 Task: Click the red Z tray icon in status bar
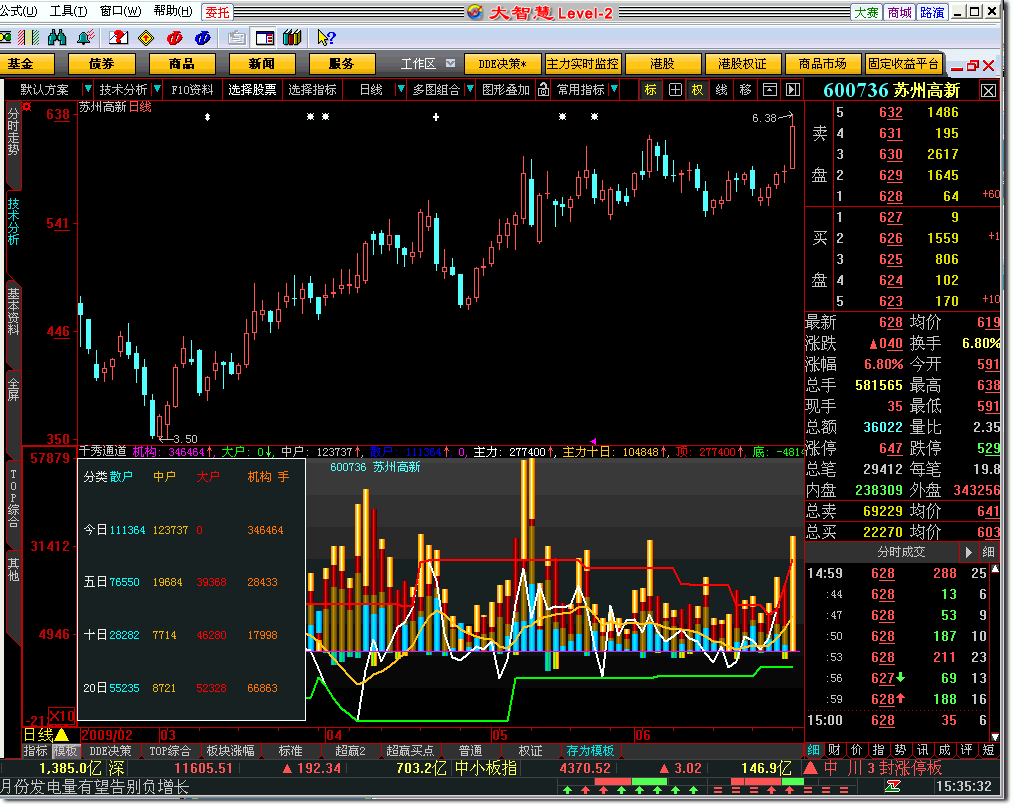[893, 786]
